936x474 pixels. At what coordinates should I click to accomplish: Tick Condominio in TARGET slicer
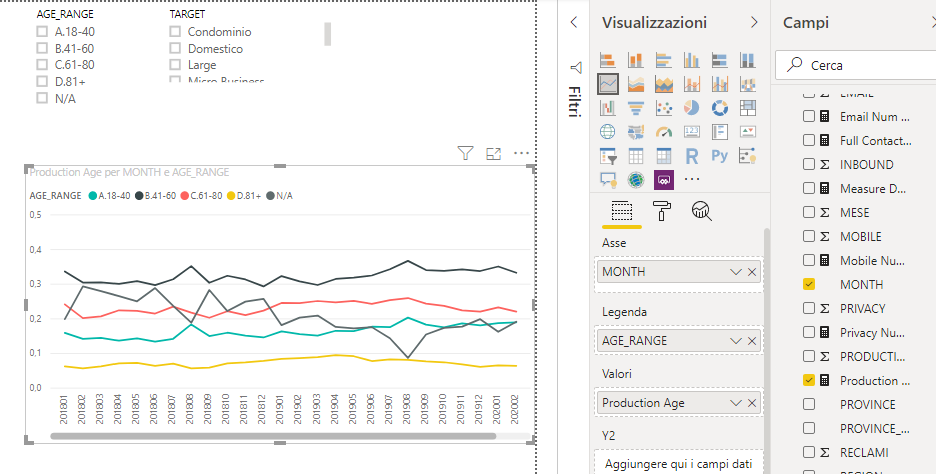(175, 31)
